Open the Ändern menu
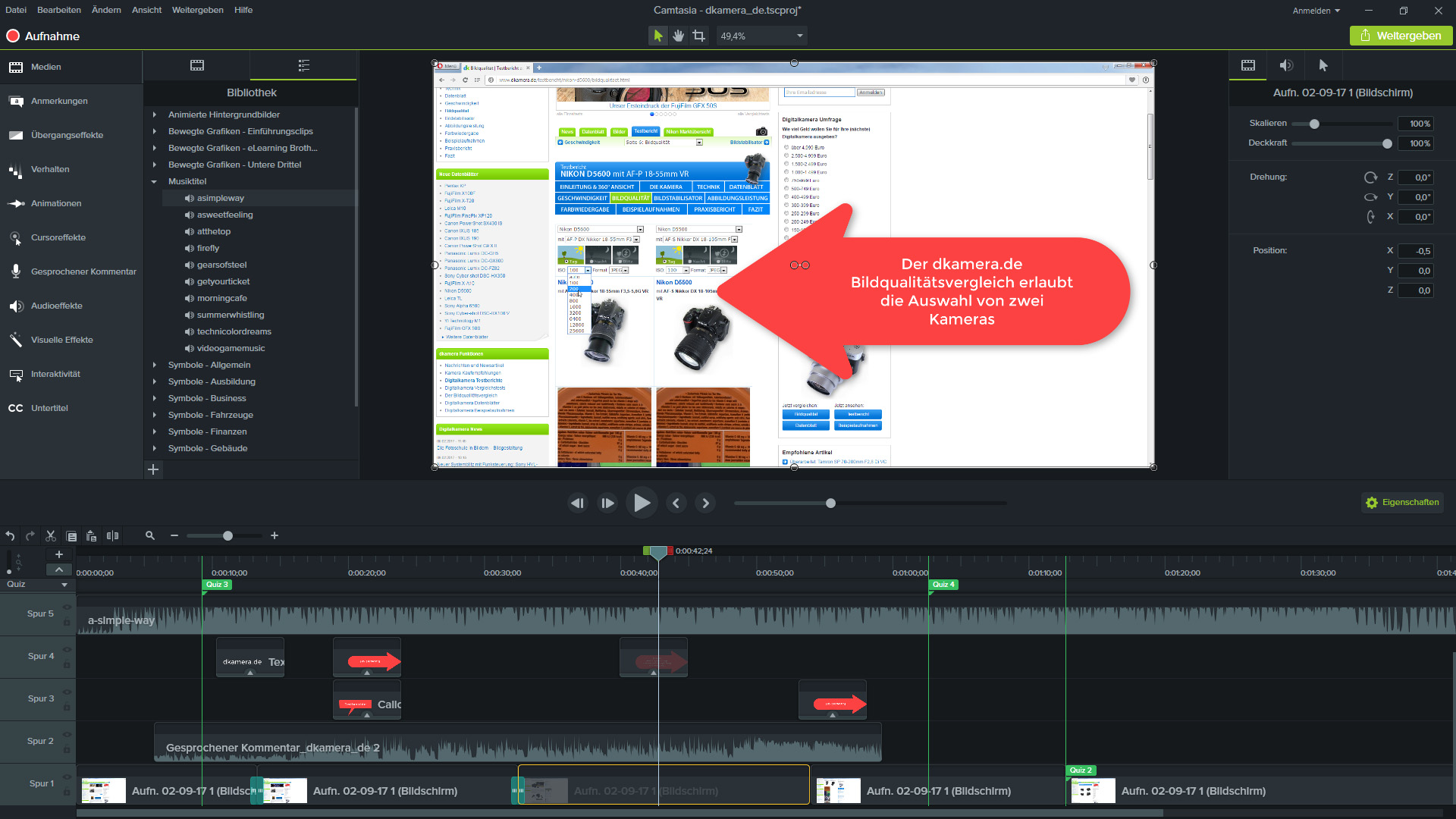Screen dimensions: 1456x819 (x=106, y=10)
